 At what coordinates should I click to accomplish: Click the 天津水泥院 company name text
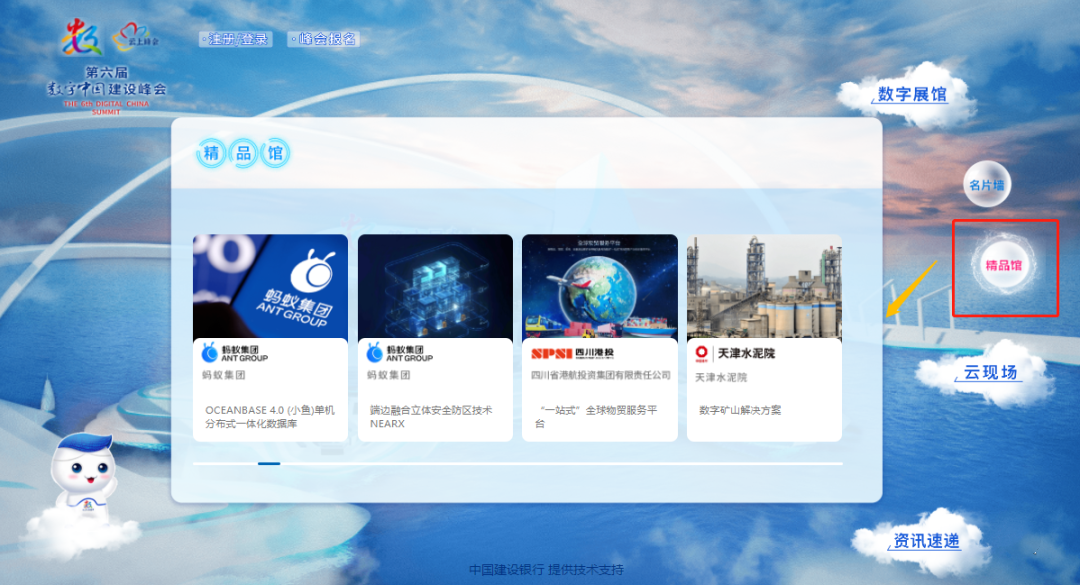click(x=720, y=378)
